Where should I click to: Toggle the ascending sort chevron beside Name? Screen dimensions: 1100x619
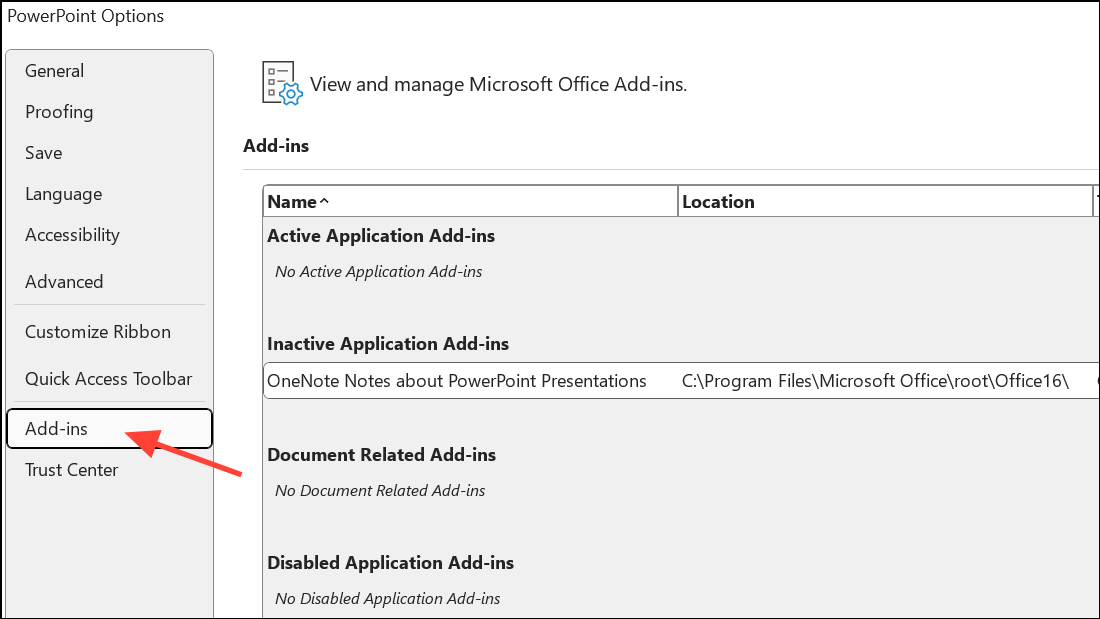(x=324, y=200)
